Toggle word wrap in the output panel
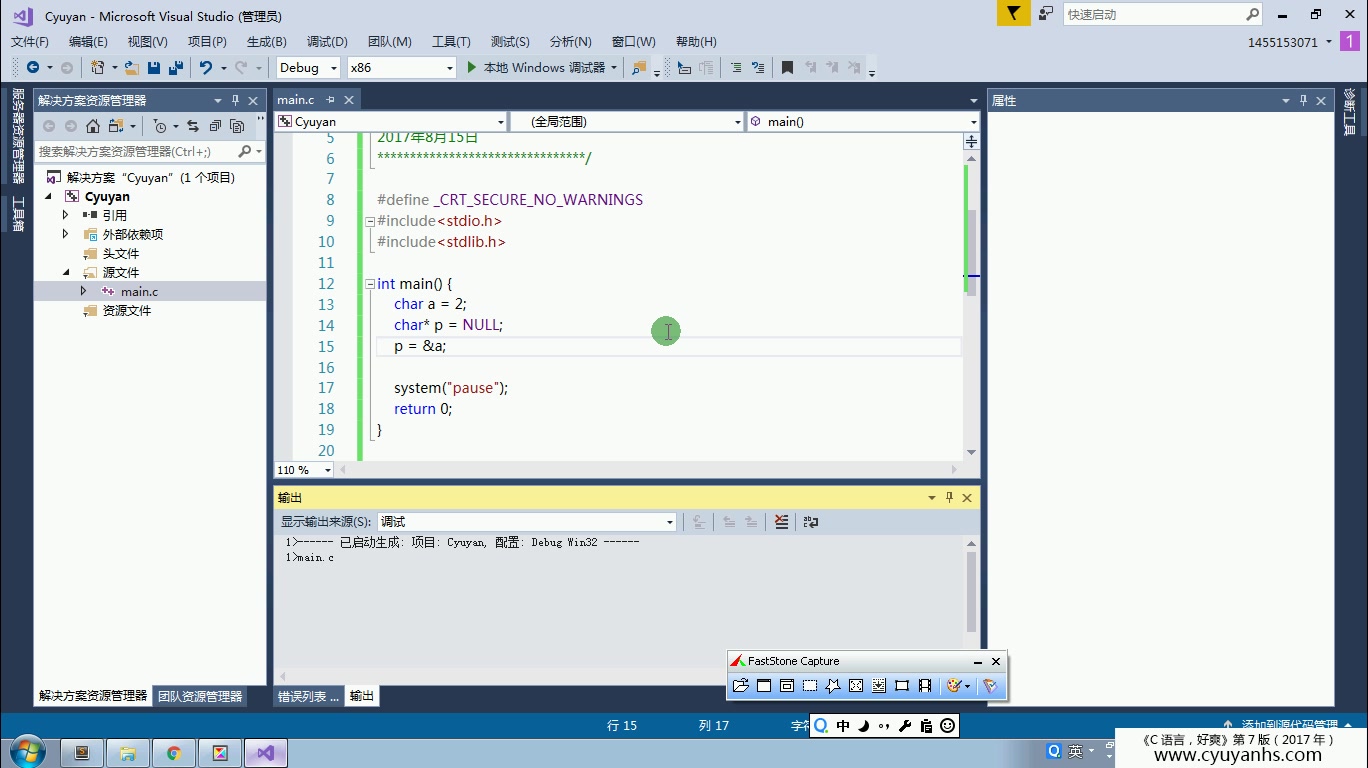The height and width of the screenshot is (768, 1368). (x=811, y=521)
